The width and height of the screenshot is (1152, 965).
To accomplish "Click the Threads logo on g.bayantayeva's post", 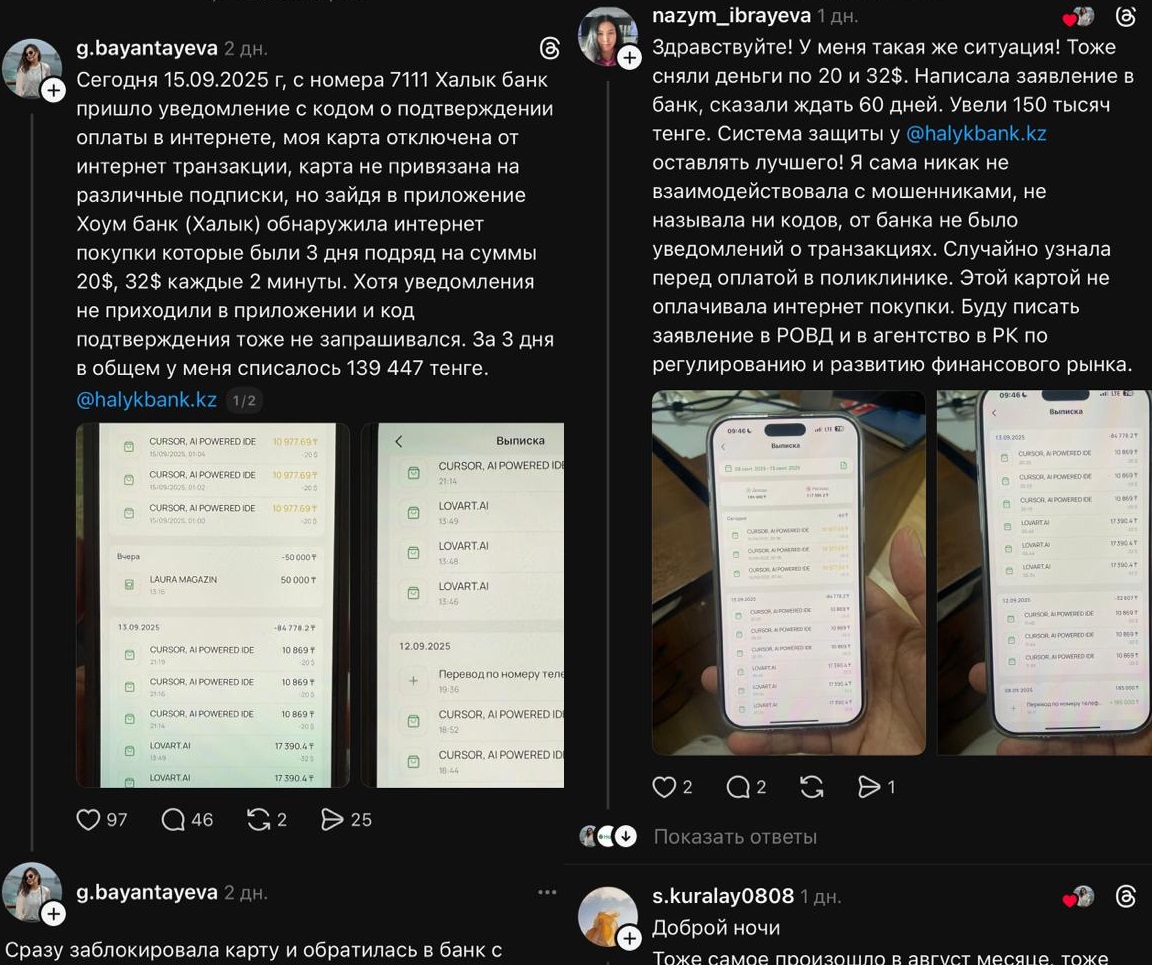I will click(550, 49).
